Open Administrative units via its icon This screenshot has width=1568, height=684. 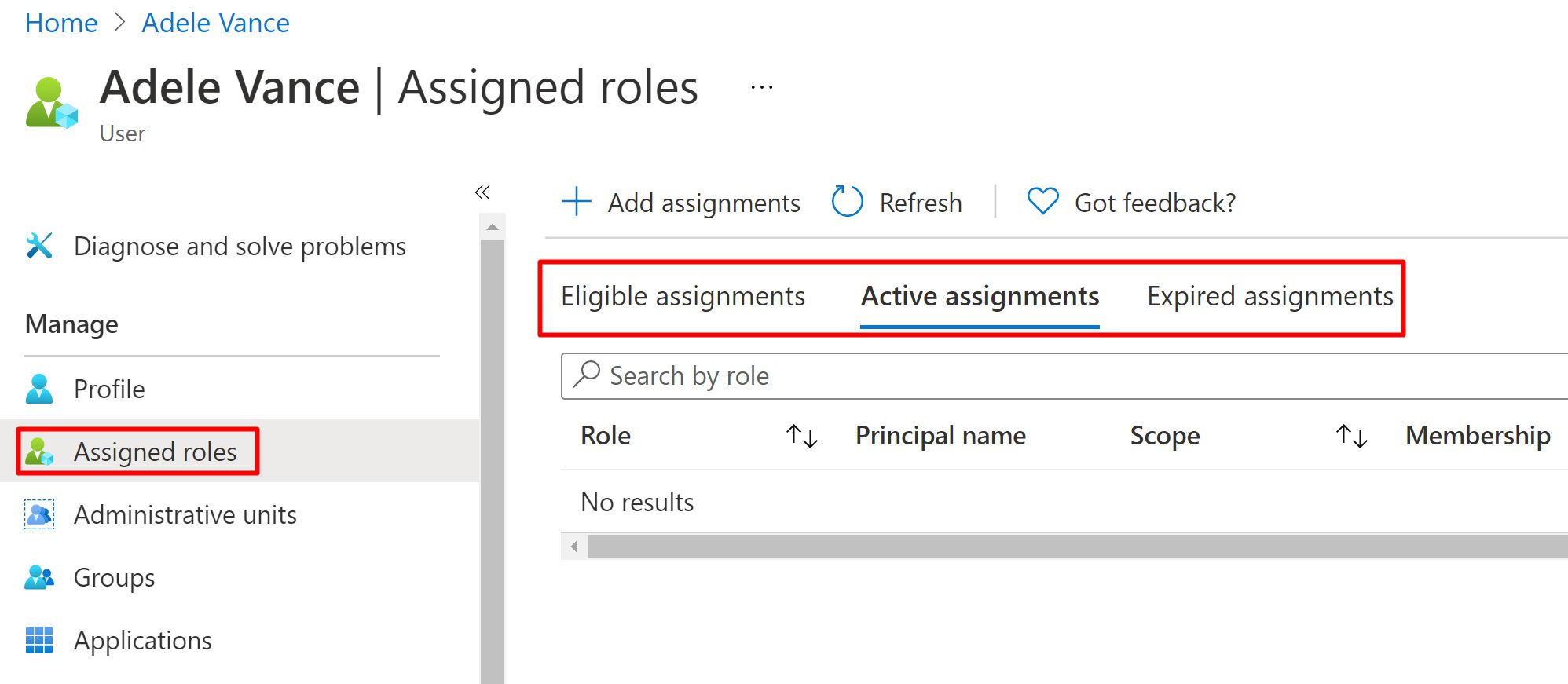39,514
